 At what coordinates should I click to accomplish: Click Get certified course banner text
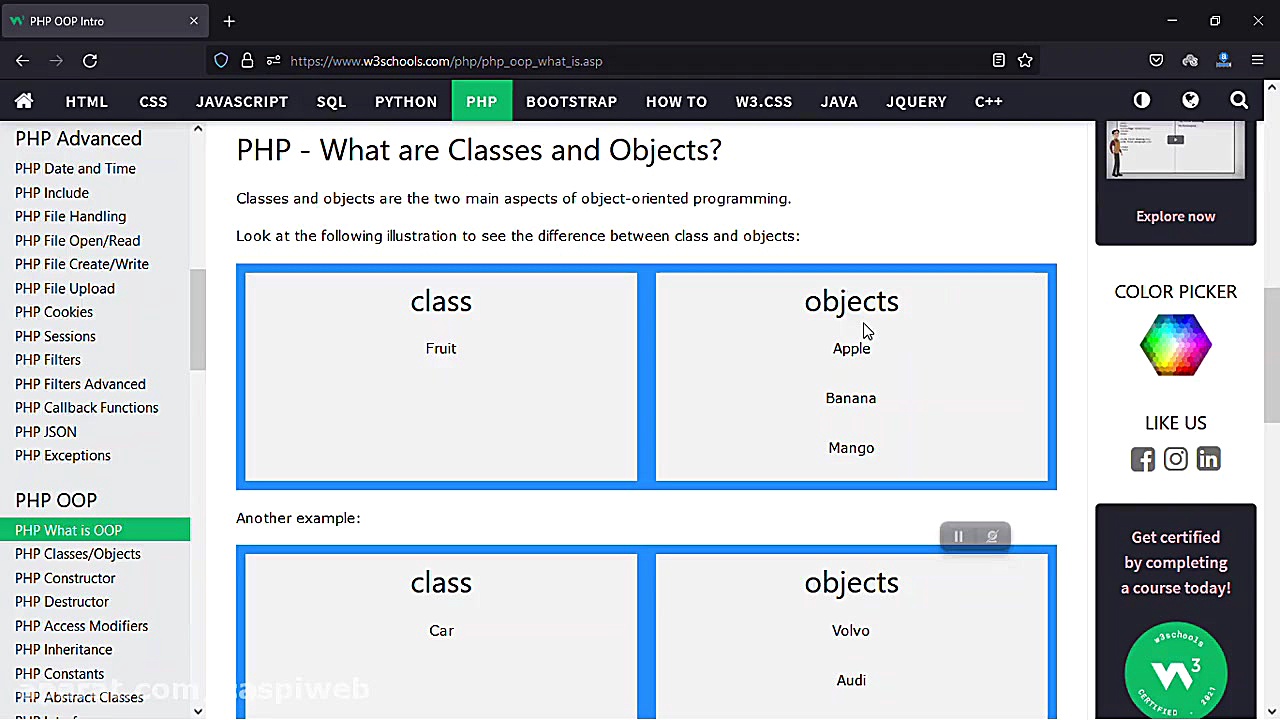click(x=1176, y=562)
